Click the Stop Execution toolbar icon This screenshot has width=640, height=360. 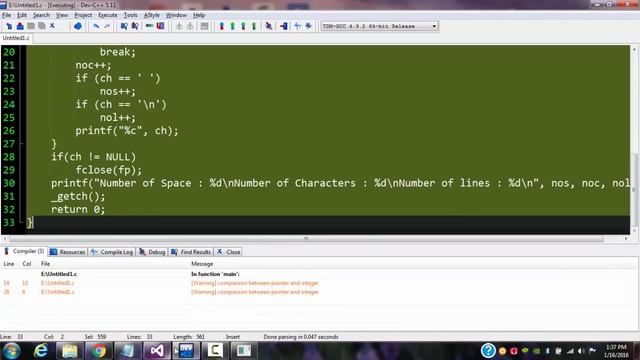[x=283, y=26]
